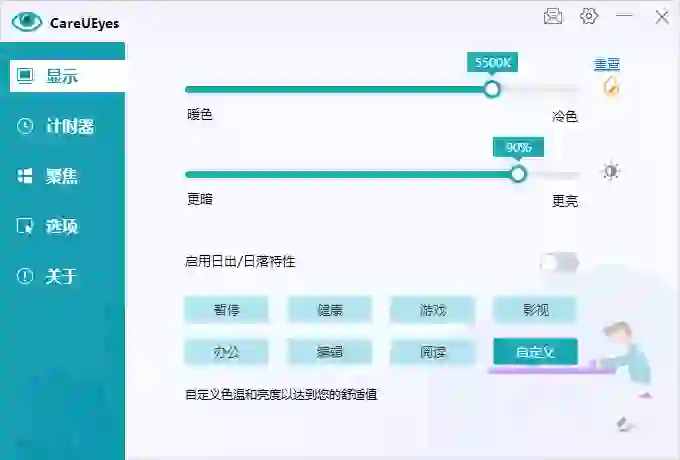Click the 更亮 brighter label
This screenshot has width=680, height=460.
click(565, 201)
